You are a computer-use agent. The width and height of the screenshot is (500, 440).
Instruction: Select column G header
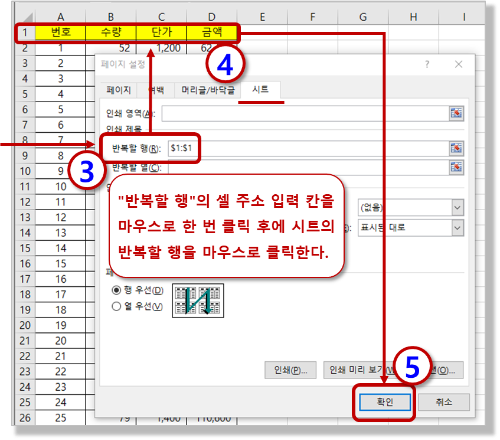coord(363,17)
